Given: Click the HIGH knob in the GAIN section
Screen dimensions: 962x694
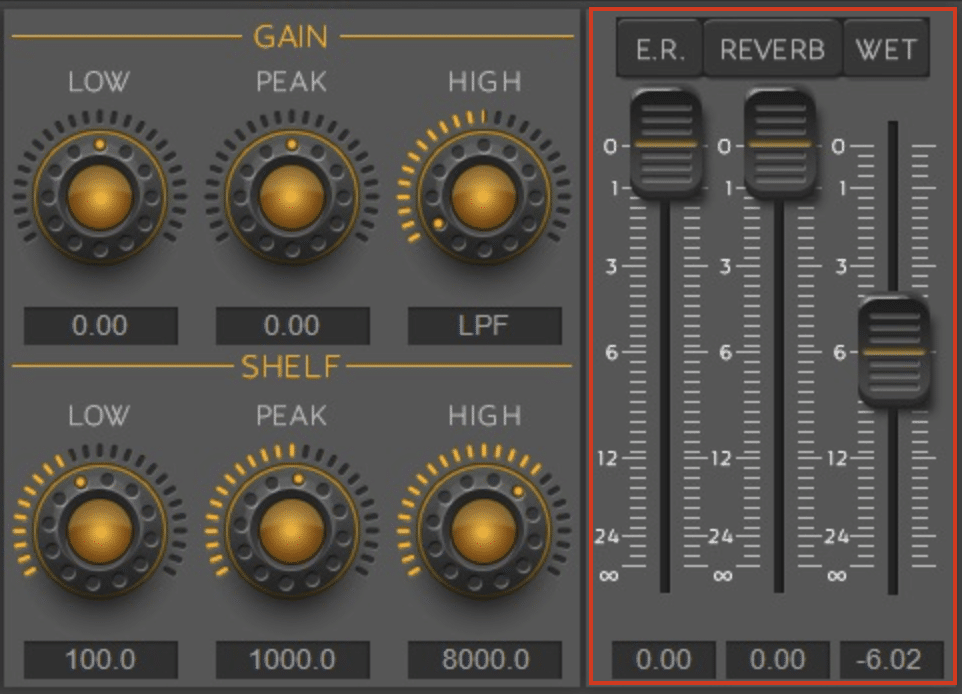Looking at the screenshot, I should (x=484, y=196).
